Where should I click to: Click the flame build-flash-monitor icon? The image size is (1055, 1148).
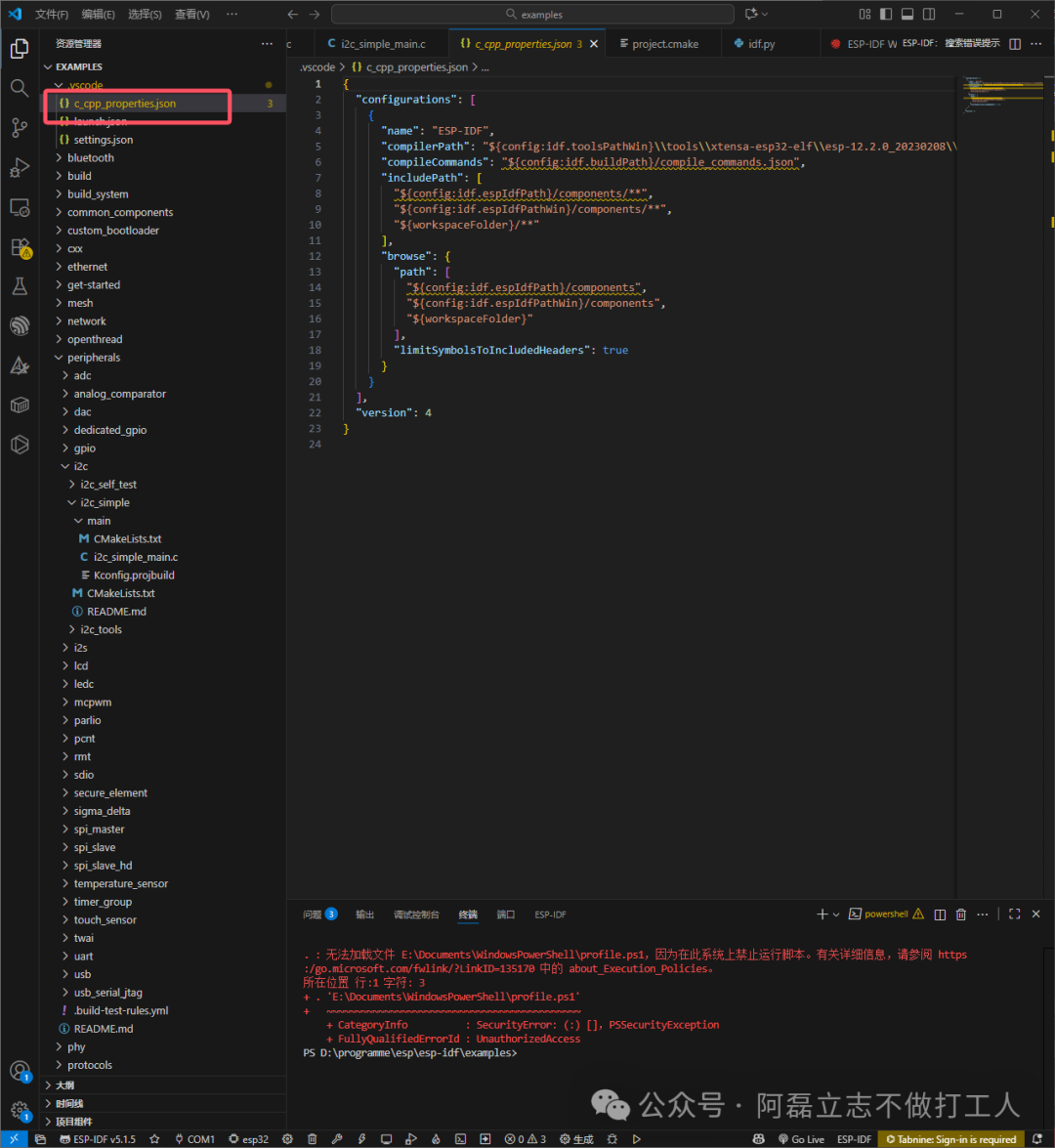(x=436, y=1139)
